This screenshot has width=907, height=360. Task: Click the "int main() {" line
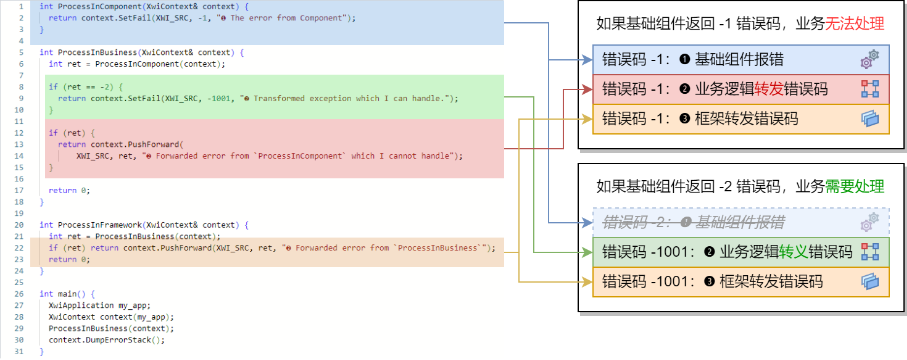coord(67,293)
